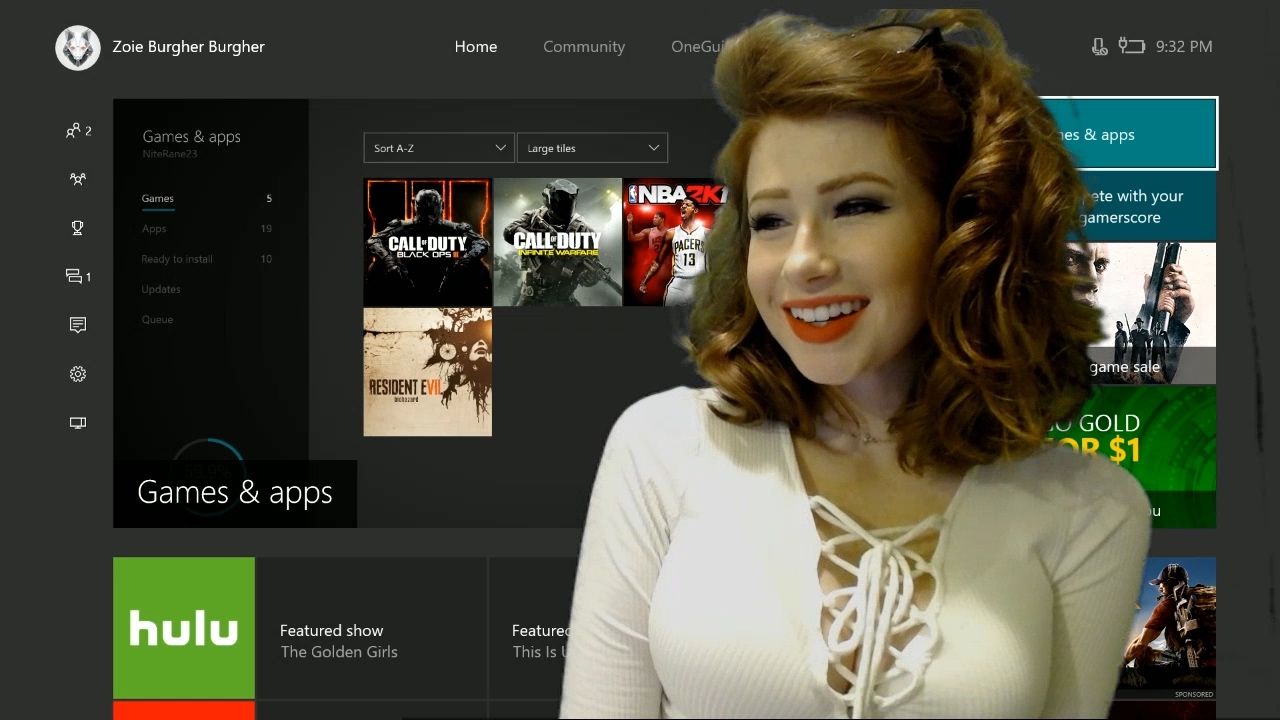The image size is (1280, 720).
Task: Switch to the OneGuide tab
Action: click(704, 47)
